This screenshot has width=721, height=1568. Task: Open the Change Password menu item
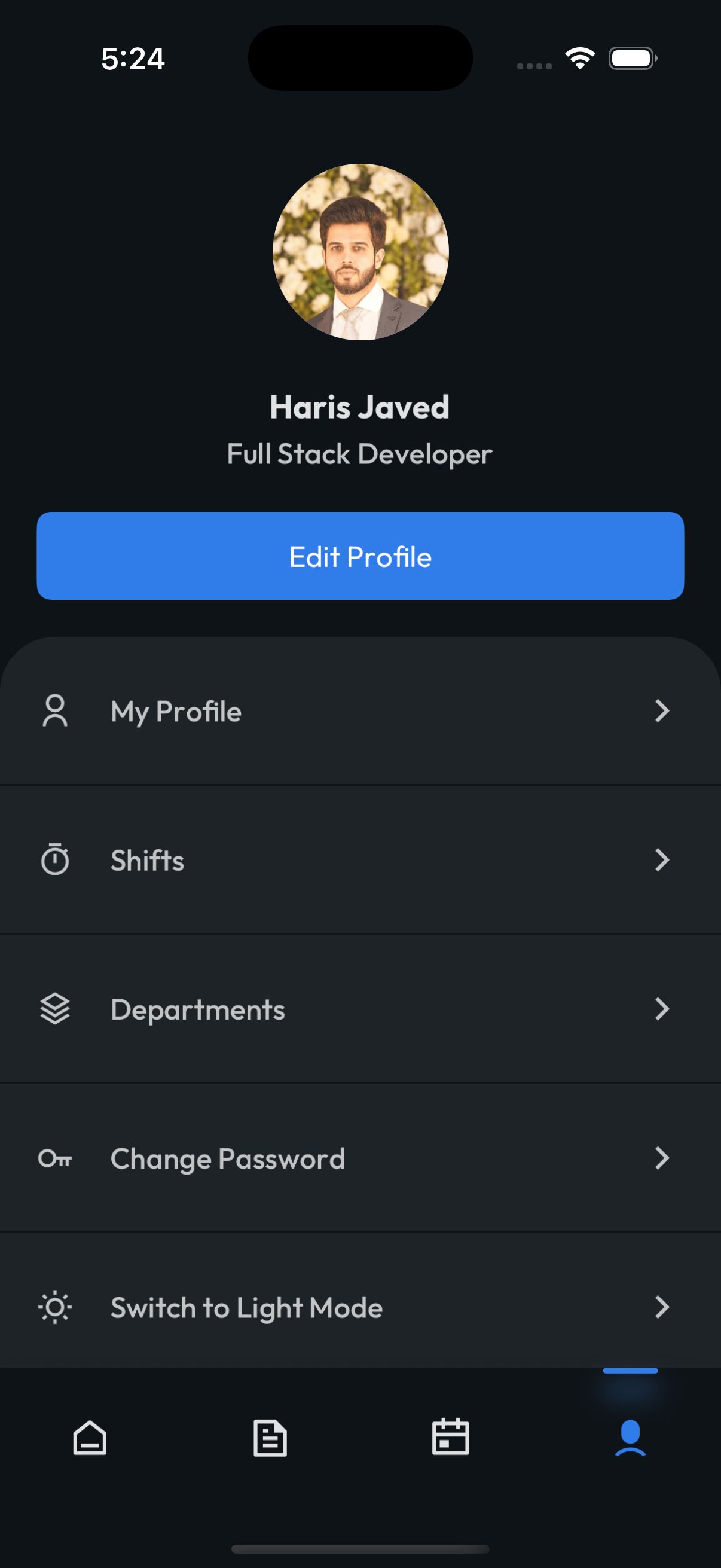[x=228, y=1158]
